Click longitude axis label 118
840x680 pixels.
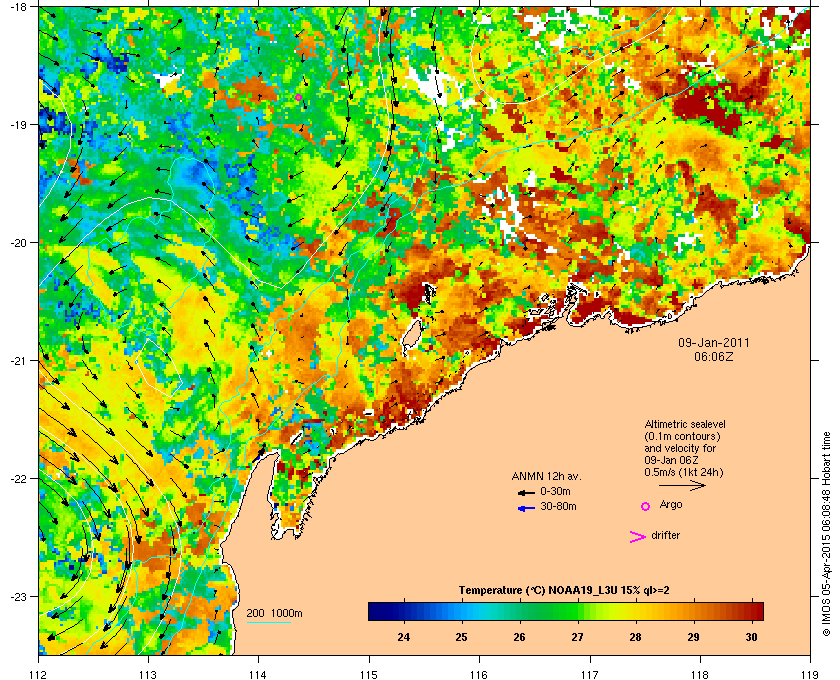[700, 674]
